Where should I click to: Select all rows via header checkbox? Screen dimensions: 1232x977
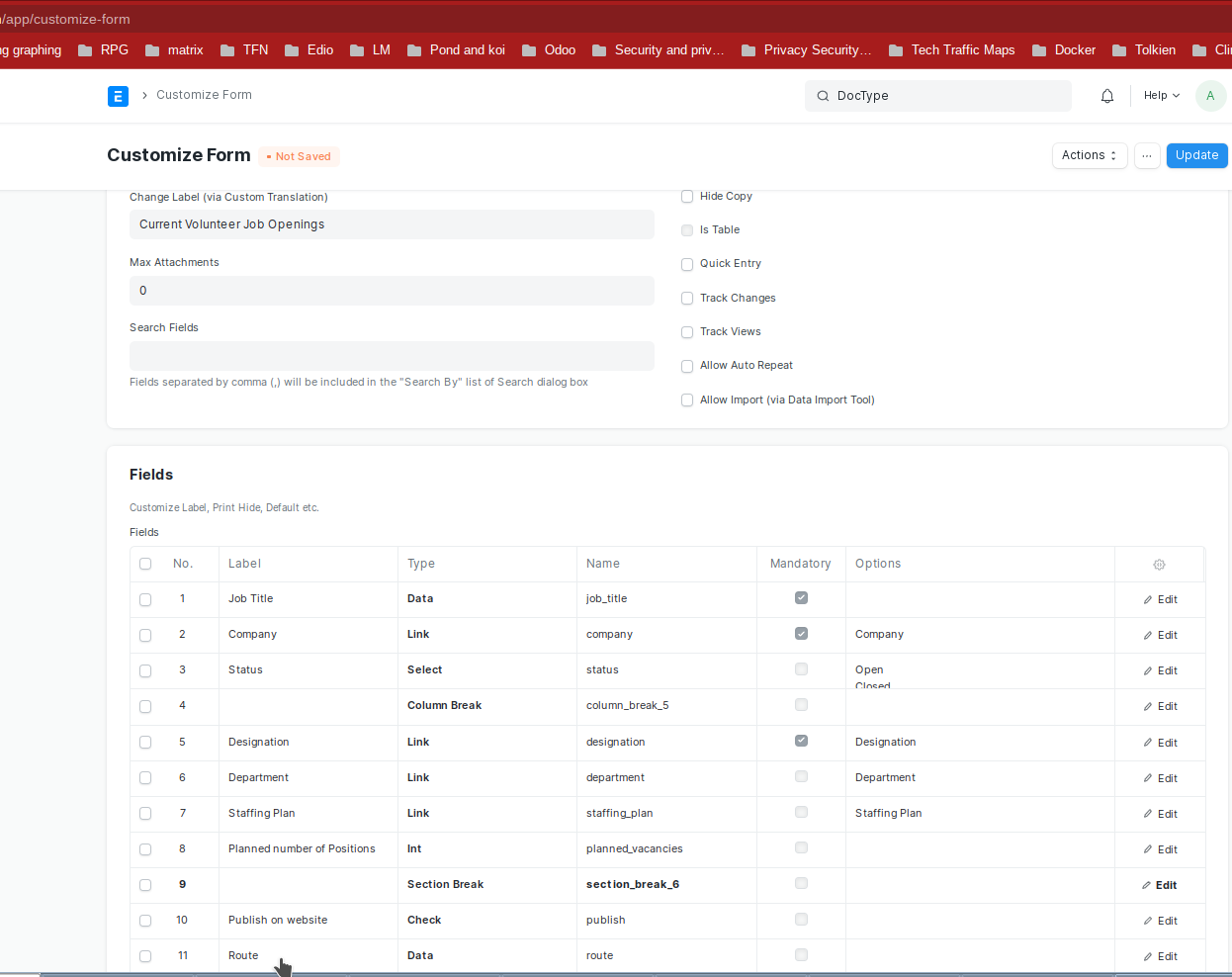[145, 564]
